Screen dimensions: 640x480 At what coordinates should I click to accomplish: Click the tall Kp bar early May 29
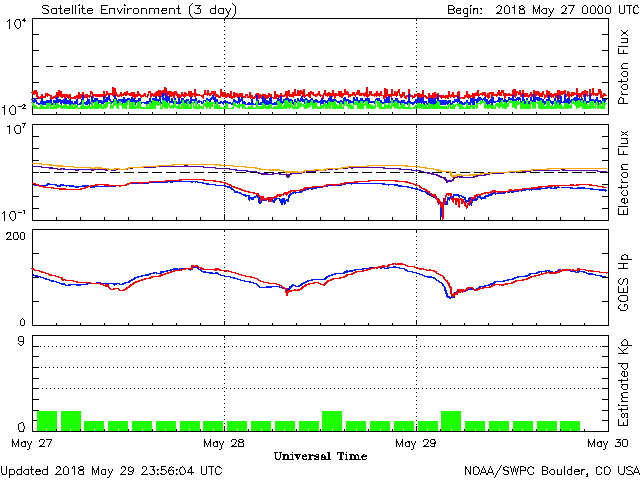coord(451,421)
